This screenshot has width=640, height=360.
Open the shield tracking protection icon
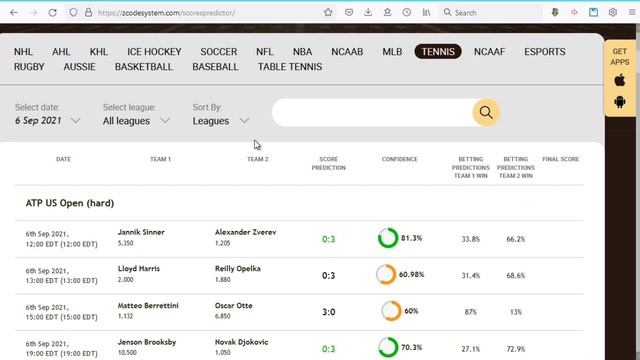pyautogui.click(x=73, y=12)
